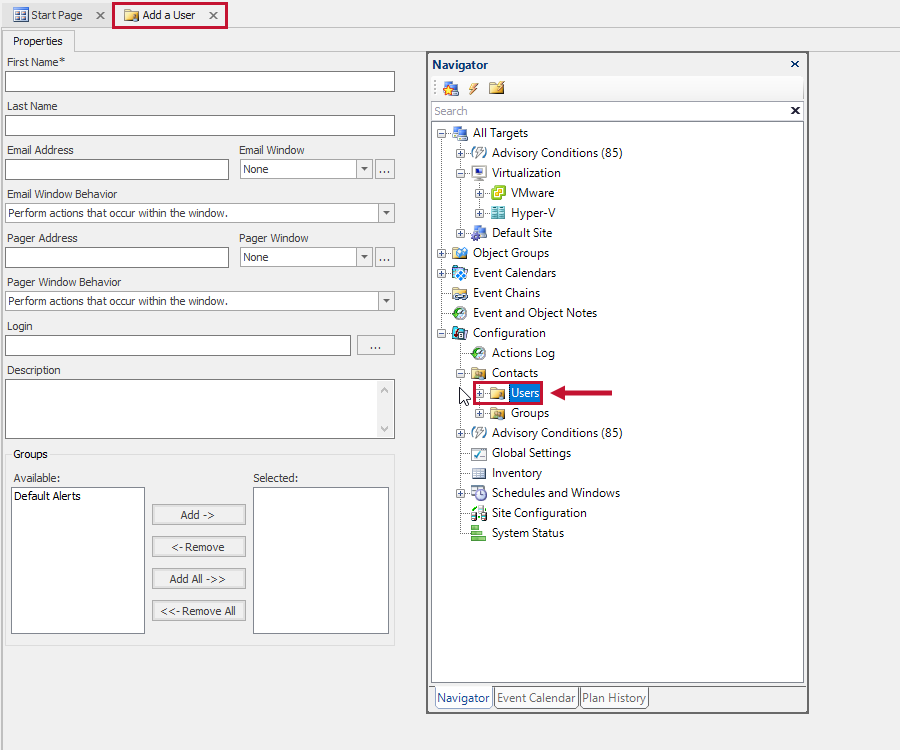Open the Event Calendar tab
Viewport: 900px width, 750px height.
(536, 697)
